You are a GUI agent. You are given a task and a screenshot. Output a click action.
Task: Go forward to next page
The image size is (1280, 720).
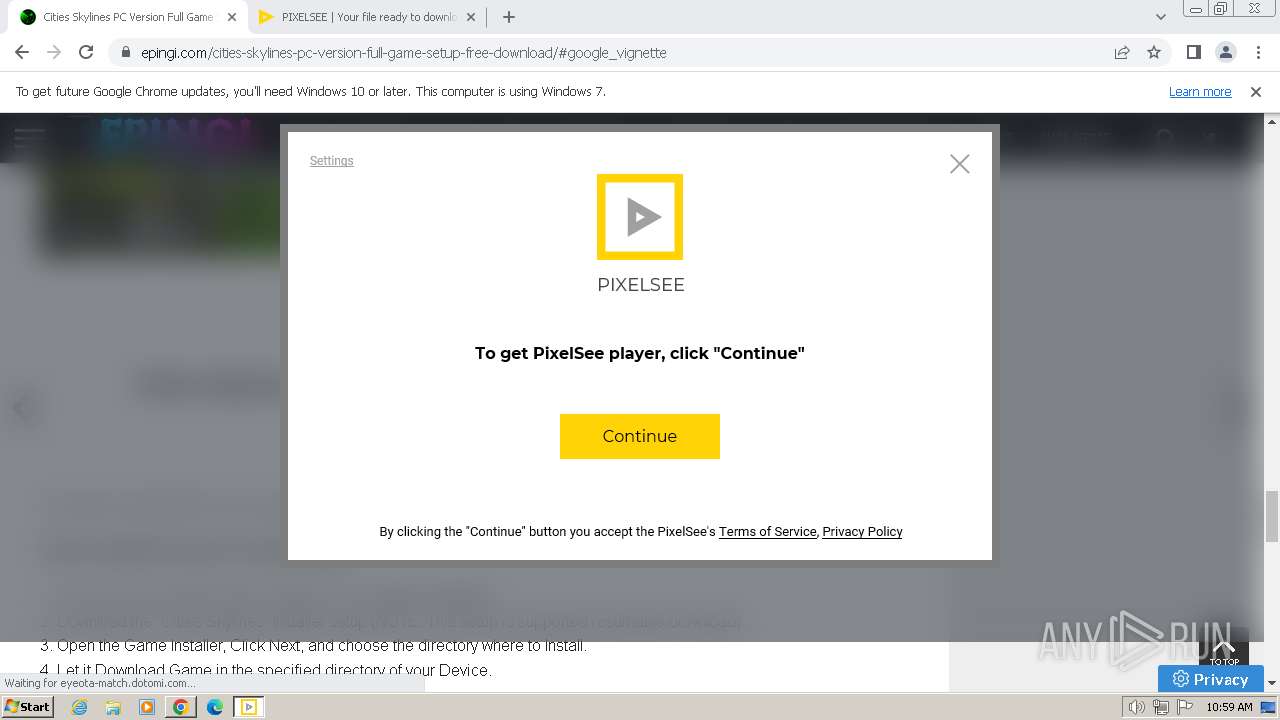tap(54, 52)
